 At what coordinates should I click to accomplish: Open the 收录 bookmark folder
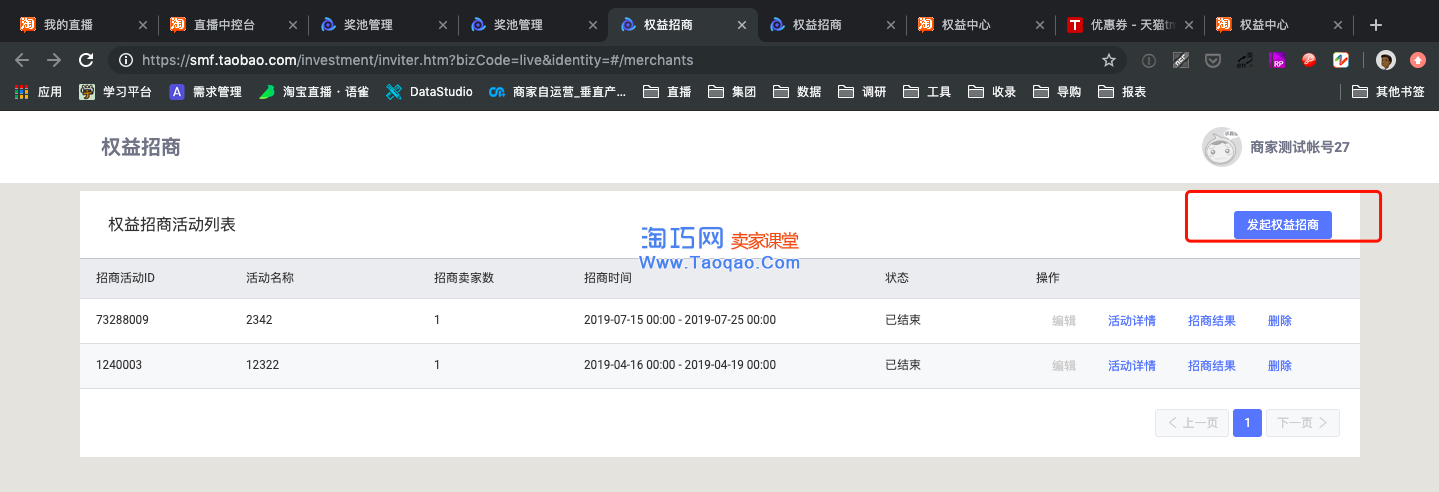[x=992, y=92]
